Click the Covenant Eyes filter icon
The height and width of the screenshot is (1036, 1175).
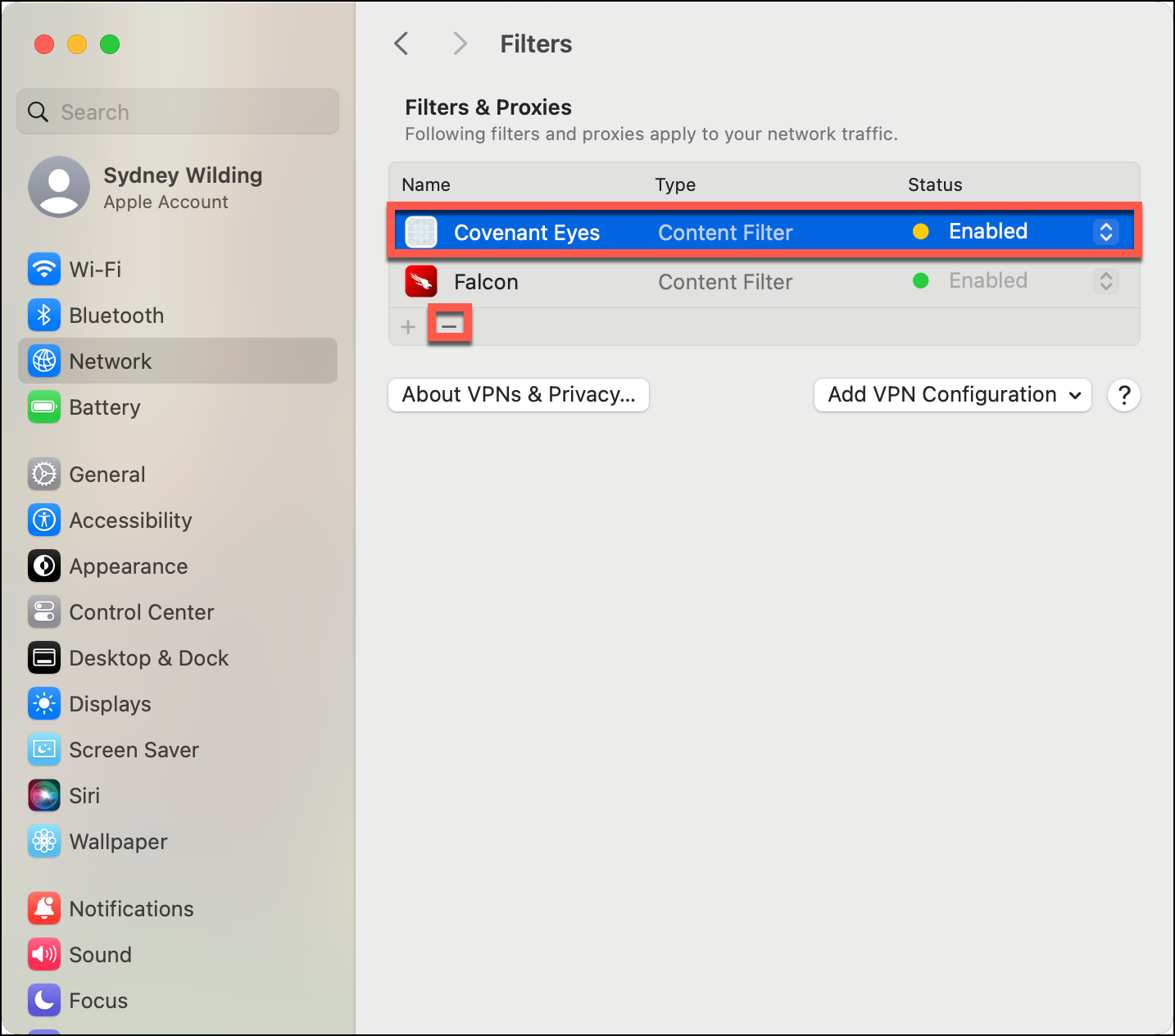(421, 232)
